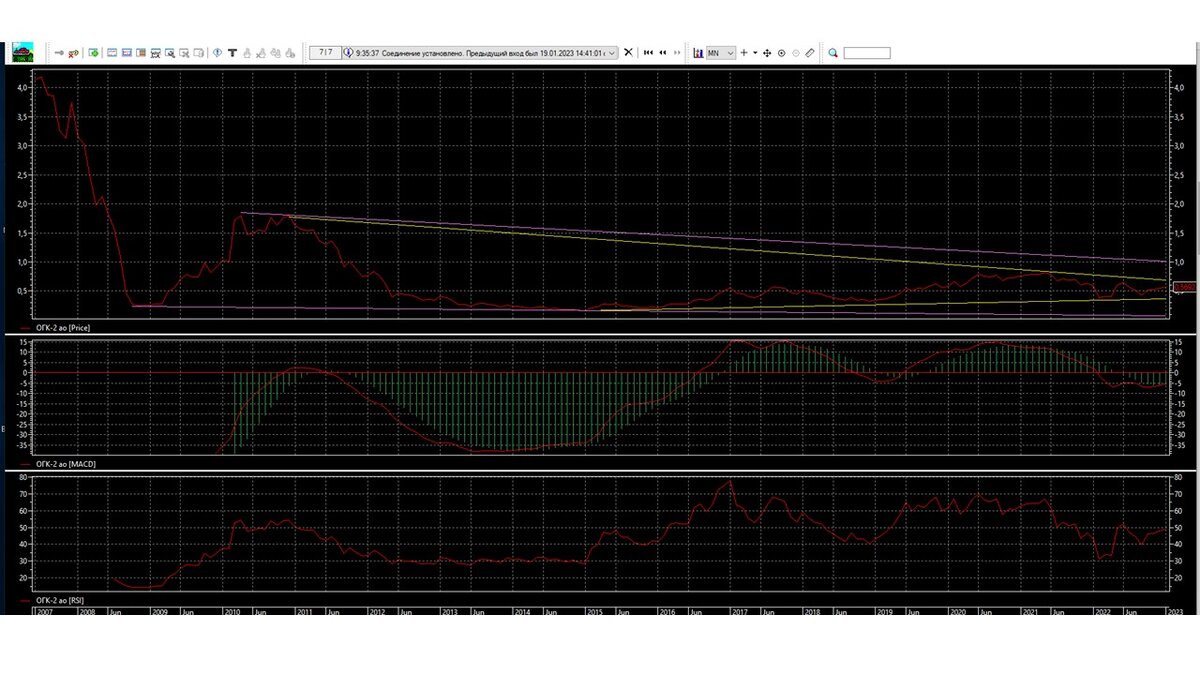The height and width of the screenshot is (675, 1200).
Task: Click the green-arrow window icon in toolbar
Action: point(93,52)
